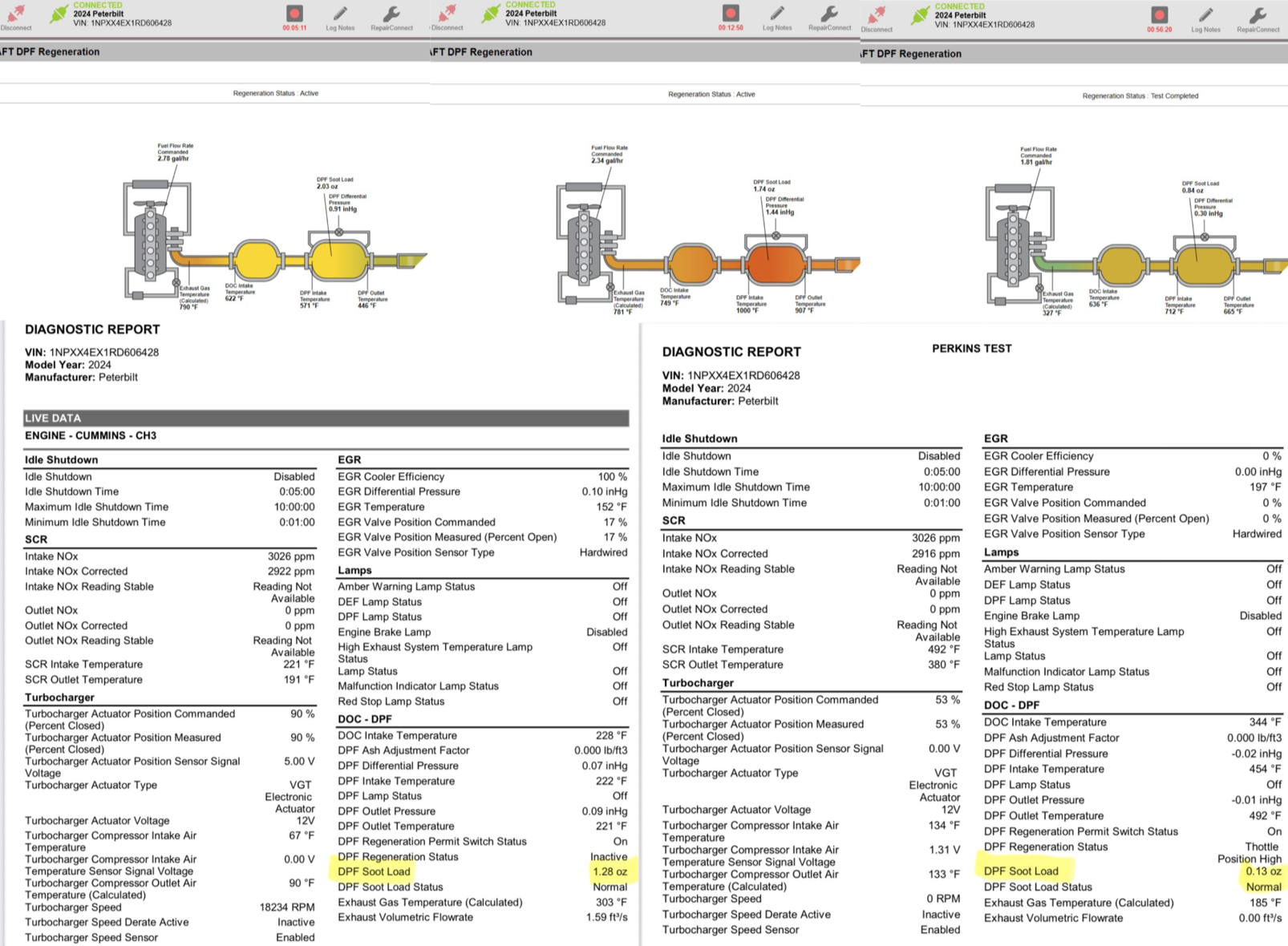Click Turbocharger Compressor Outlet Air Temperature 133 °F

point(944,875)
